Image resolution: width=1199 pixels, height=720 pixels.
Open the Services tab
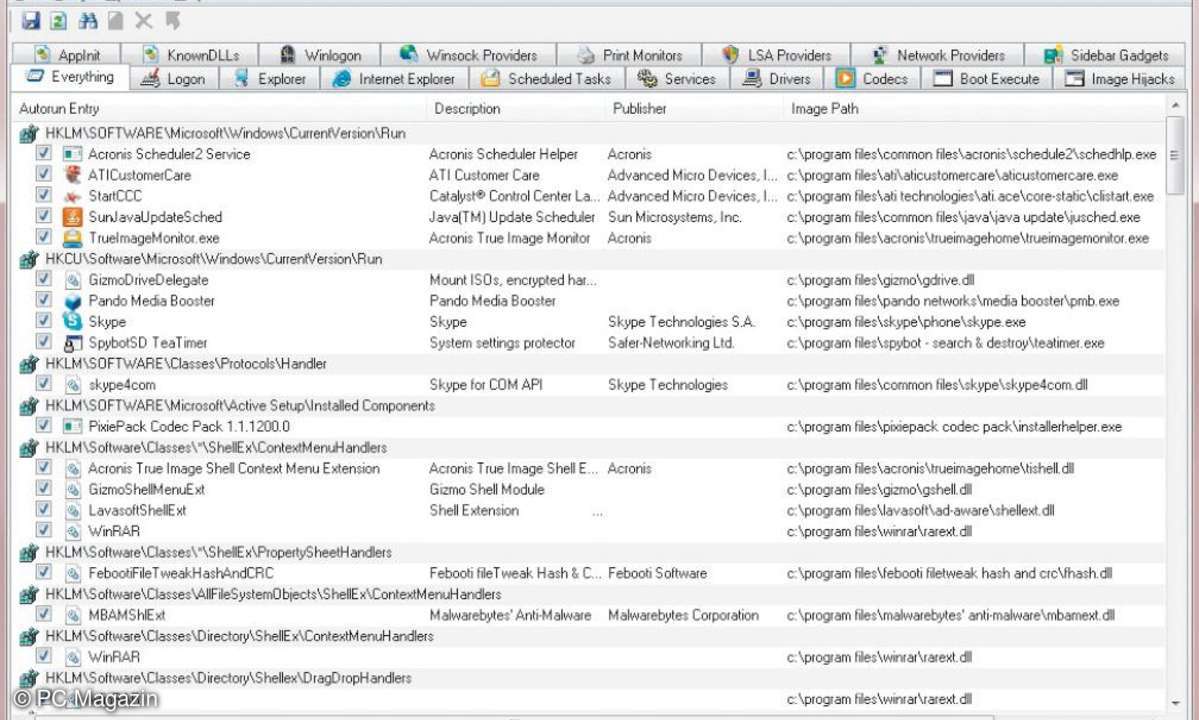tap(677, 79)
